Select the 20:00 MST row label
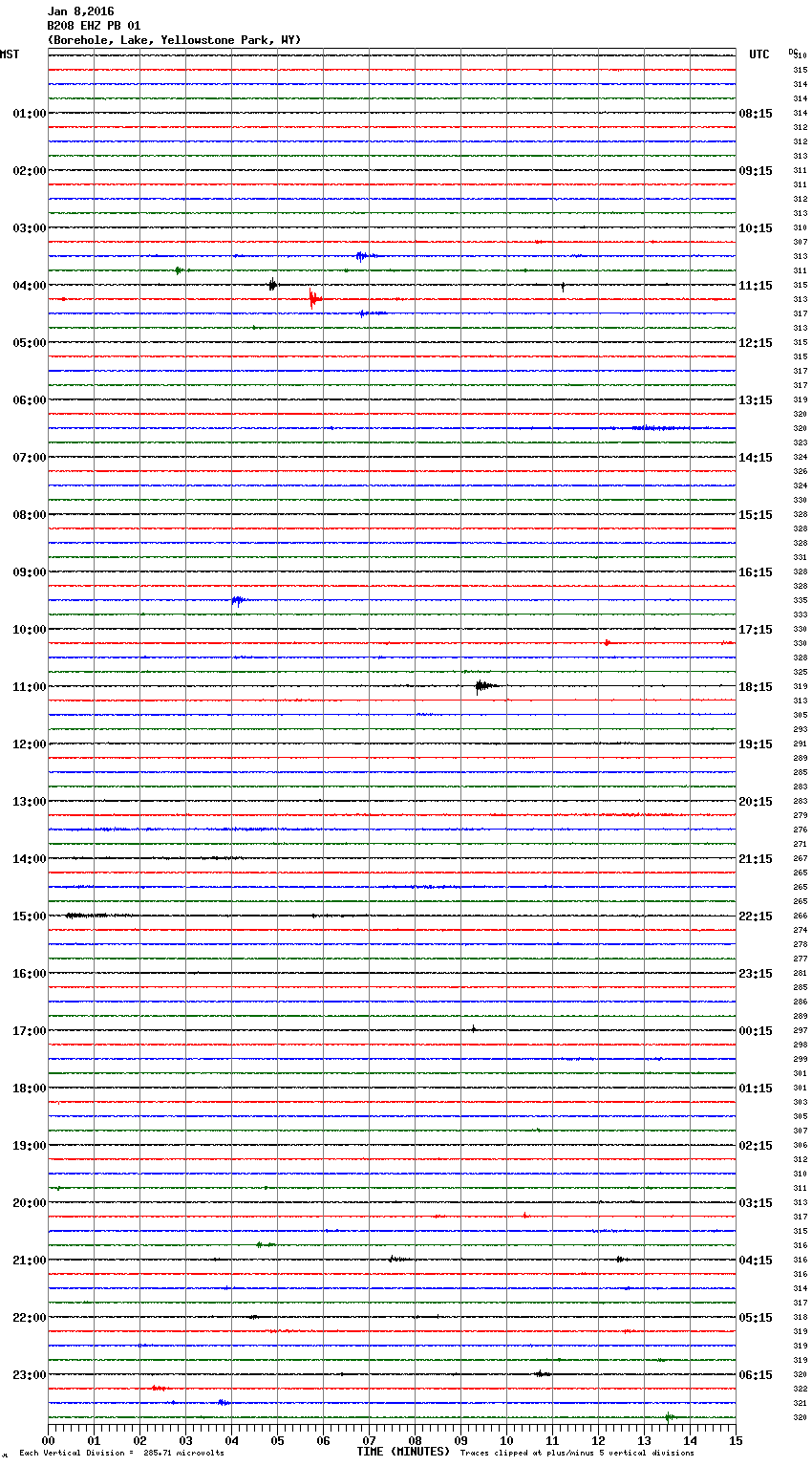The width and height of the screenshot is (812, 1466). pos(30,1203)
